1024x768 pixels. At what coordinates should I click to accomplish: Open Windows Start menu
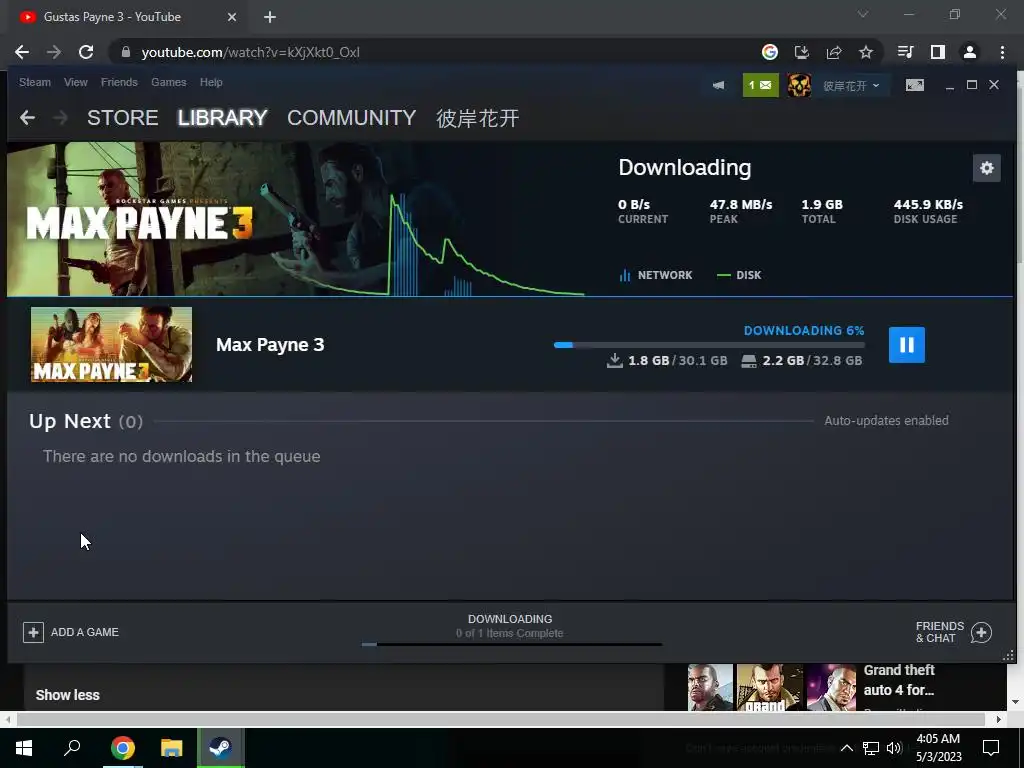24,748
